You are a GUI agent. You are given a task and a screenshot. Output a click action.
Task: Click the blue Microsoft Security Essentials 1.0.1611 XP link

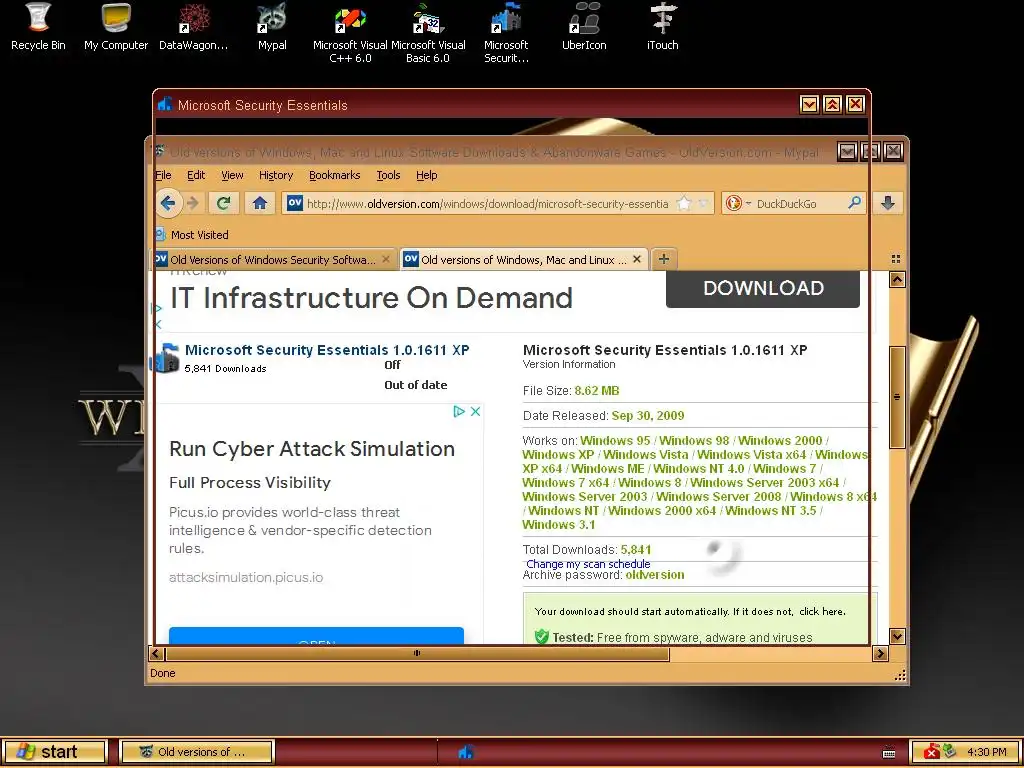pyautogui.click(x=327, y=350)
